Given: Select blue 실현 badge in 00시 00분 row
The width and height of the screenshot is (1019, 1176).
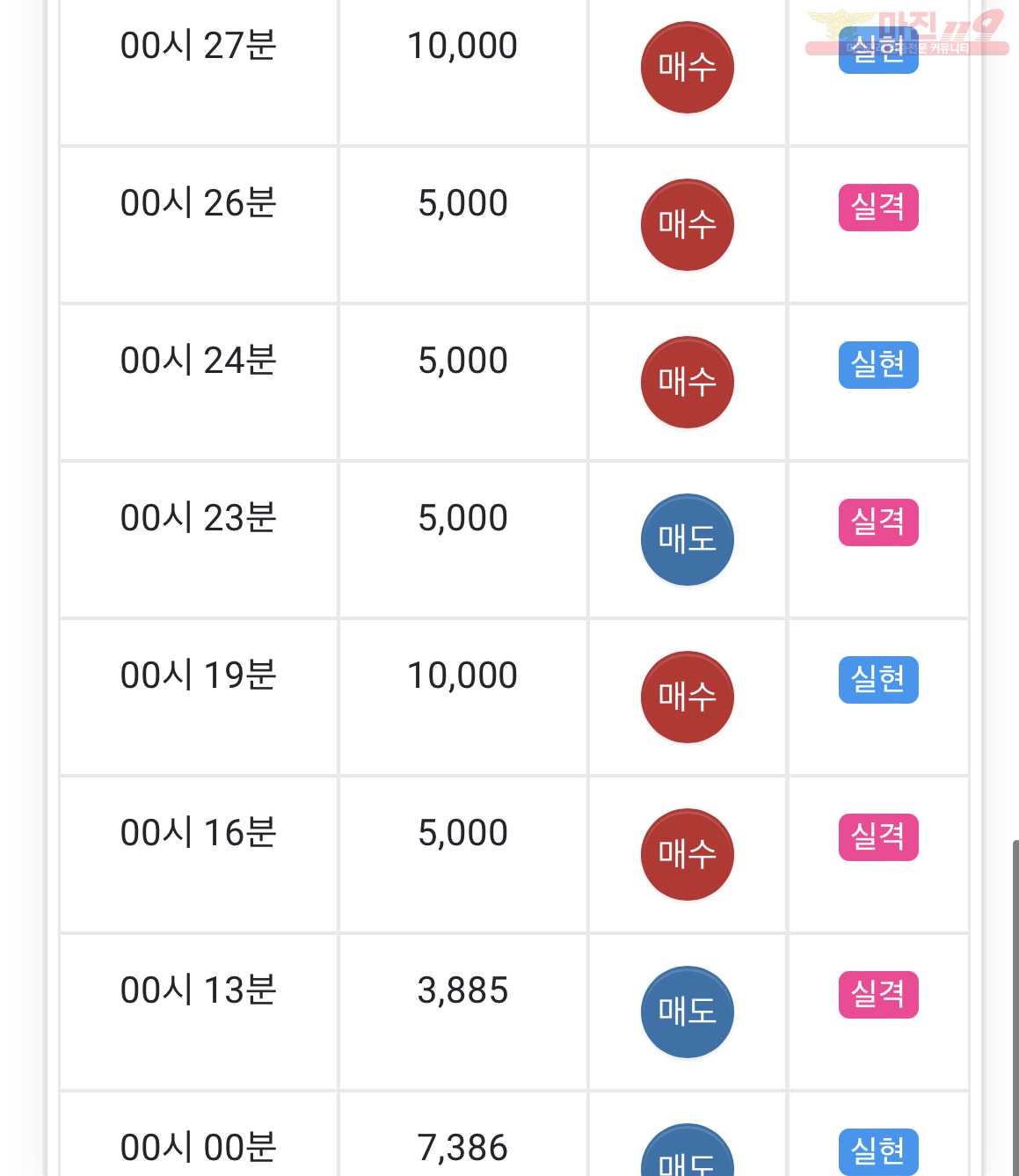Looking at the screenshot, I should pos(878,1151).
